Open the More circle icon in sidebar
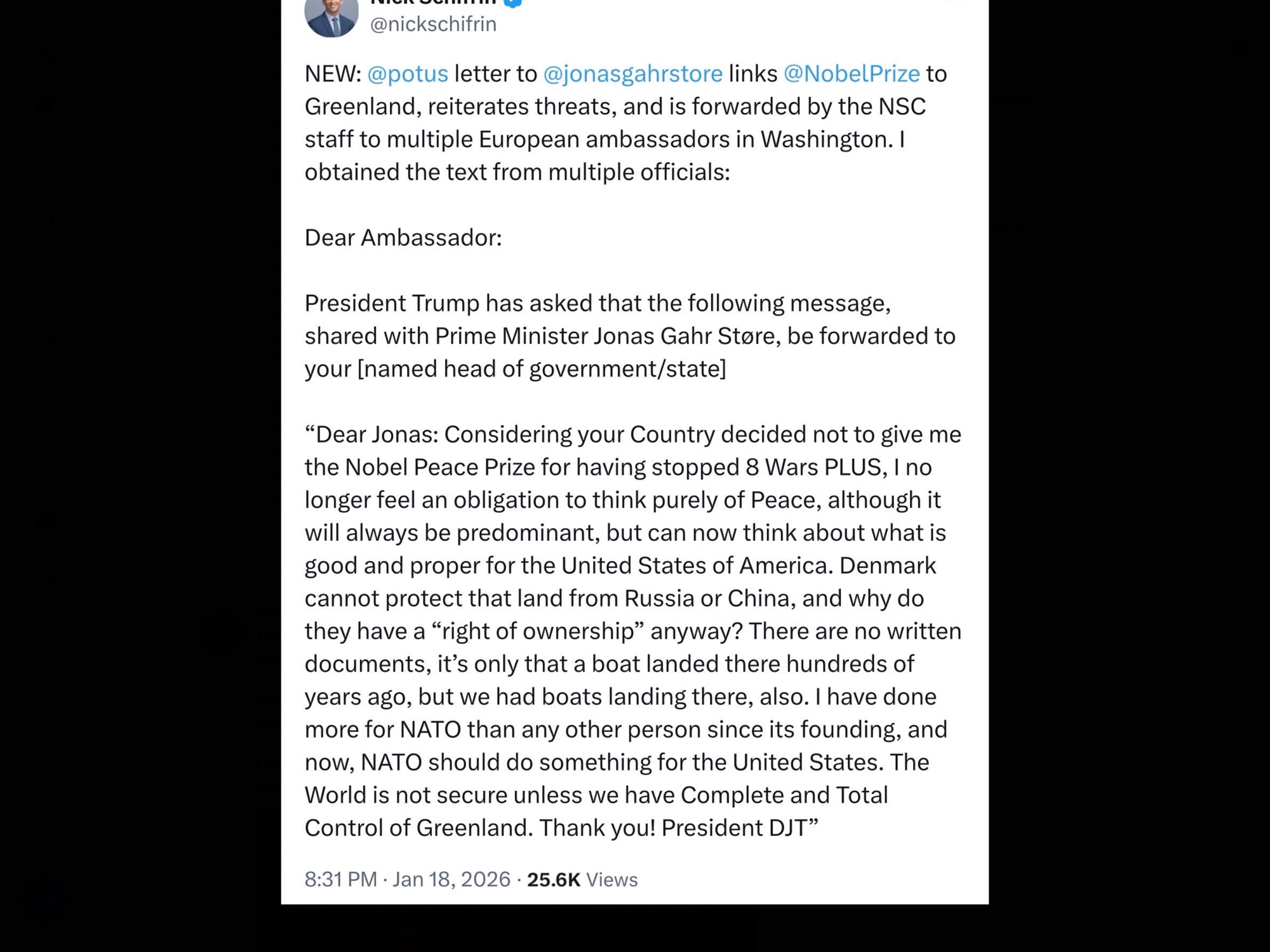Screen dimensions: 1270x952 tap(44, 578)
